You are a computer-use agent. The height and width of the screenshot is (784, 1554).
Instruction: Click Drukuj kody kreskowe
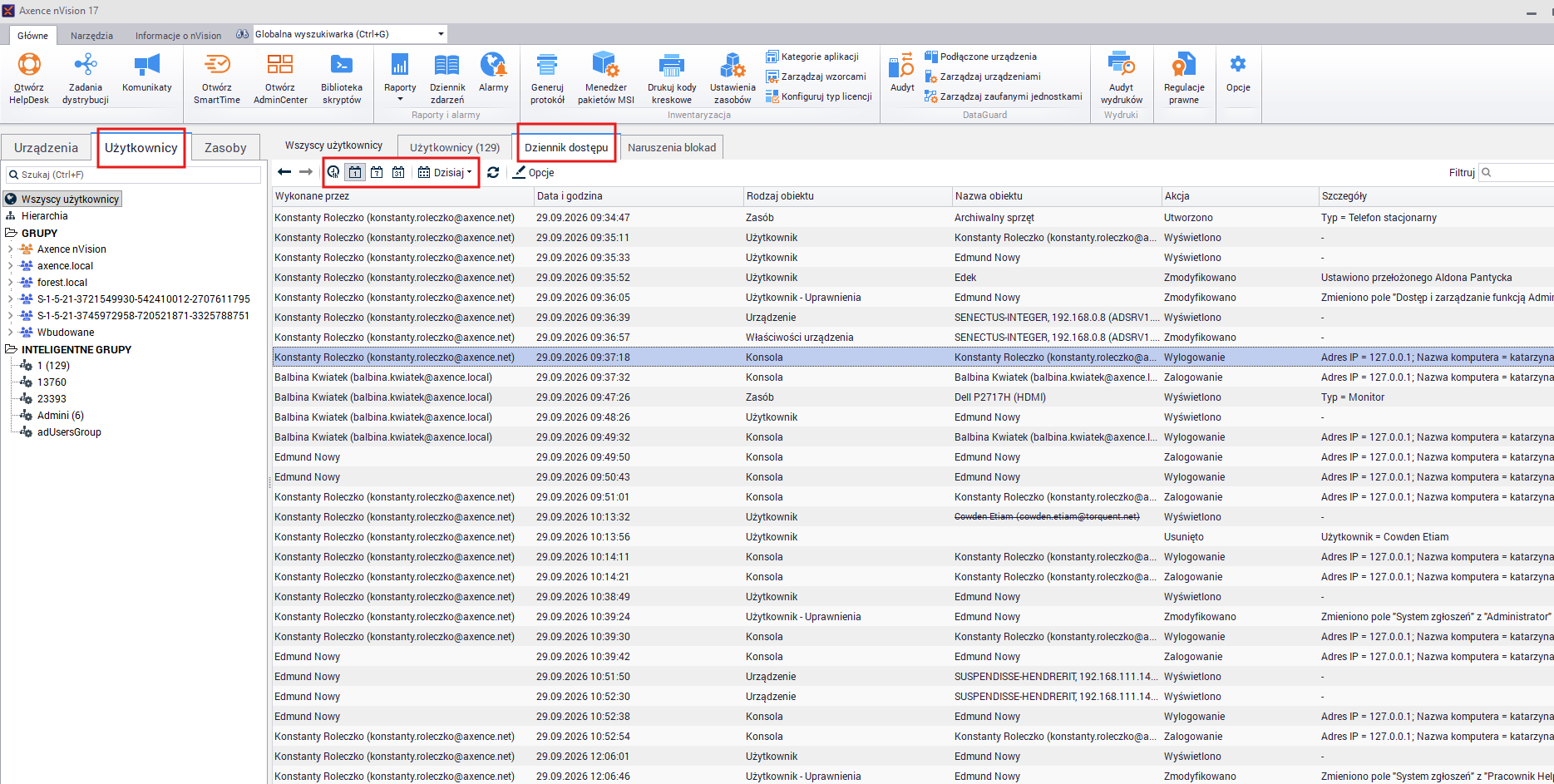672,77
